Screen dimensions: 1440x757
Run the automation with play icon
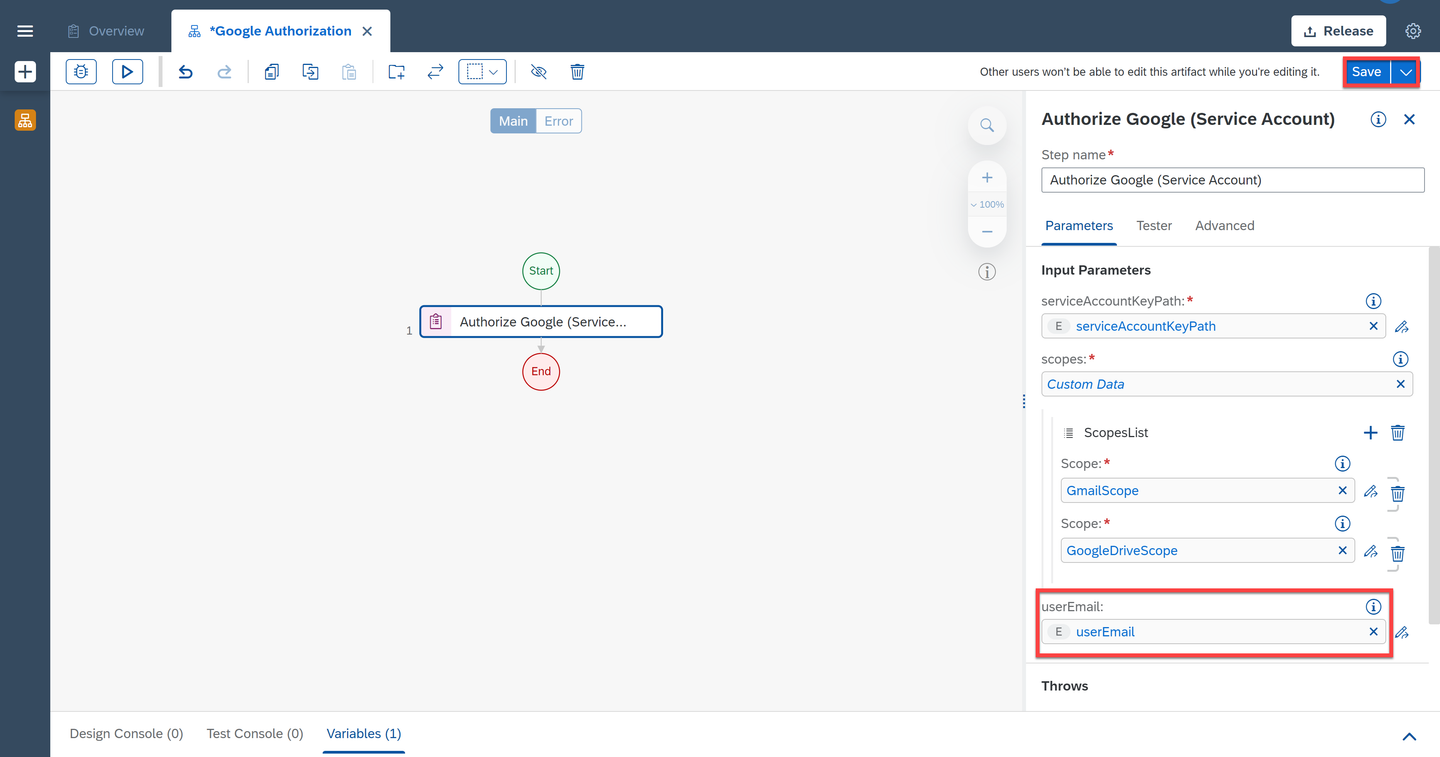127,72
